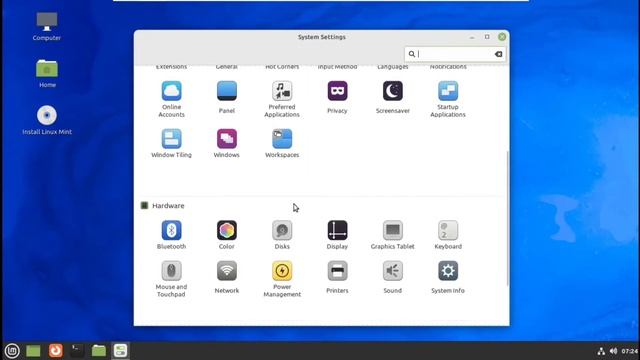
Task: Maximize the System Settings window
Action: 487,37
